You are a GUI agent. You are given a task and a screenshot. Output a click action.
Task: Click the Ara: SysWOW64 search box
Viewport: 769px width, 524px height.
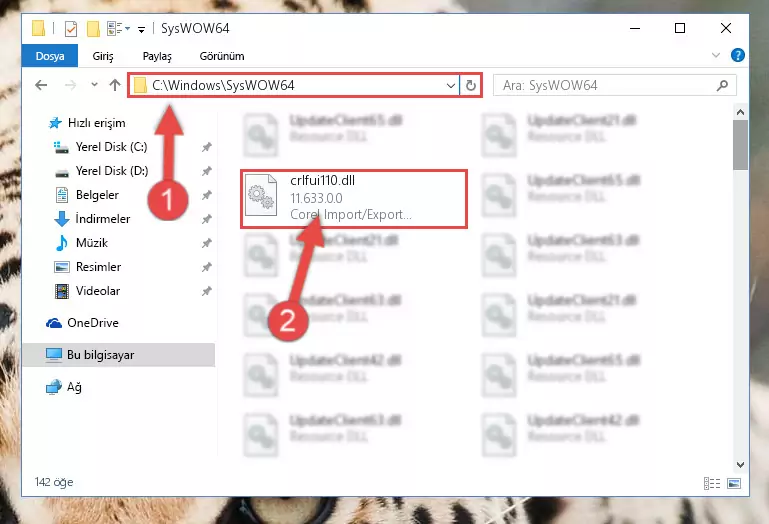coord(614,85)
